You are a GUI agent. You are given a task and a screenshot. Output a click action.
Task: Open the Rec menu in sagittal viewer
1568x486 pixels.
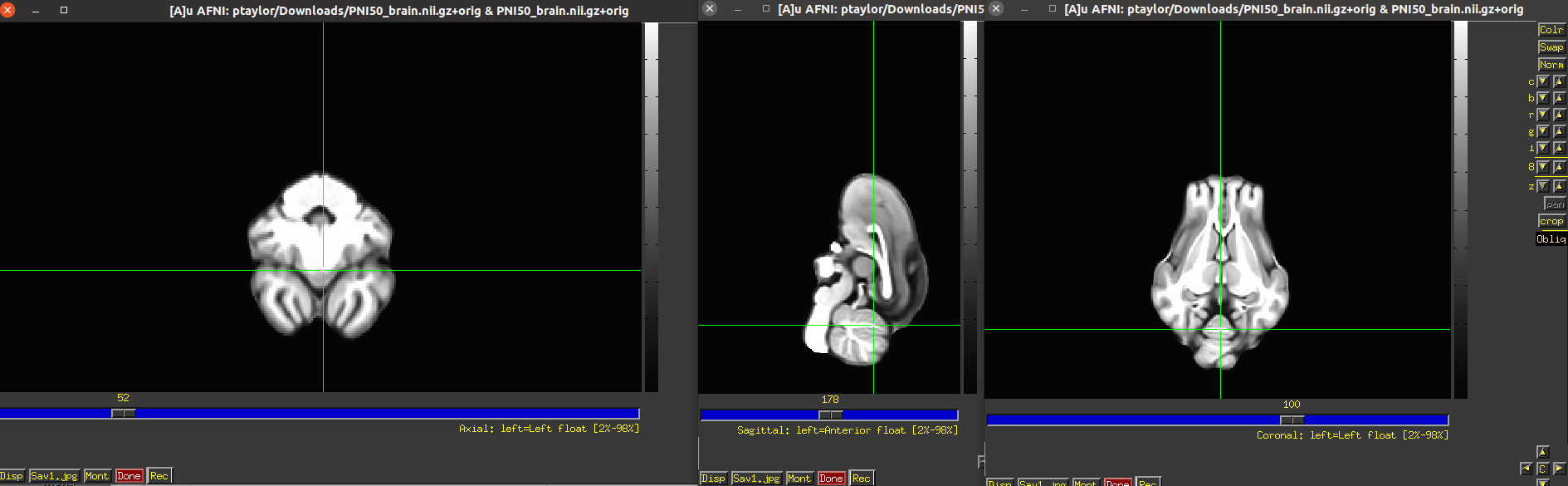coord(861,479)
